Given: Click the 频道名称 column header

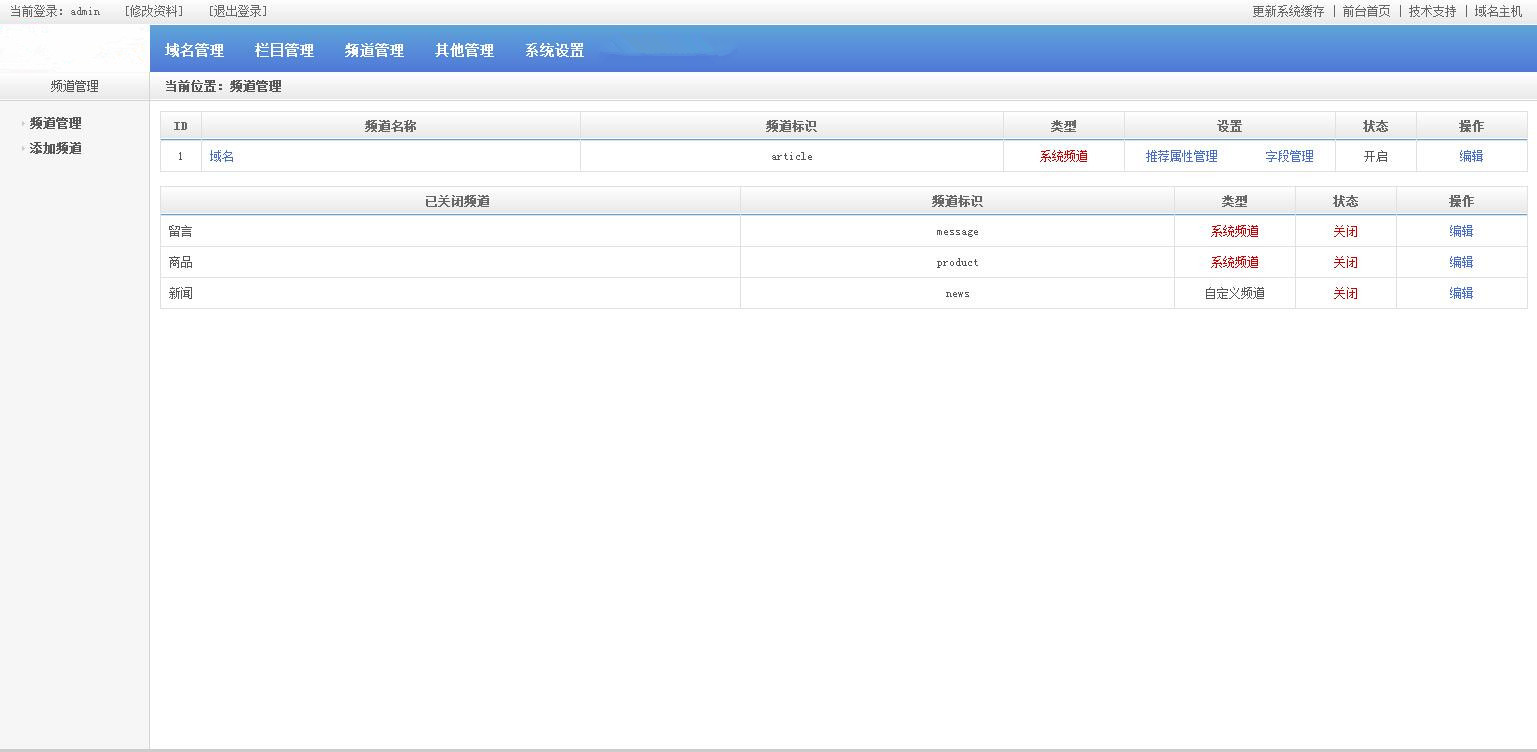Looking at the screenshot, I should tap(391, 126).
